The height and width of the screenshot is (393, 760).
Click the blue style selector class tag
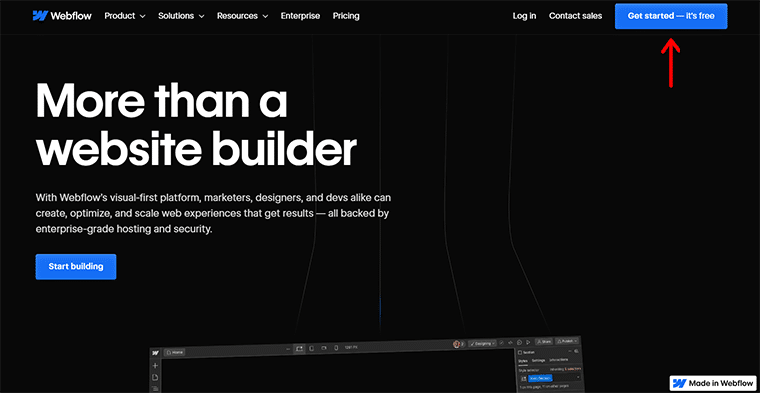540,378
